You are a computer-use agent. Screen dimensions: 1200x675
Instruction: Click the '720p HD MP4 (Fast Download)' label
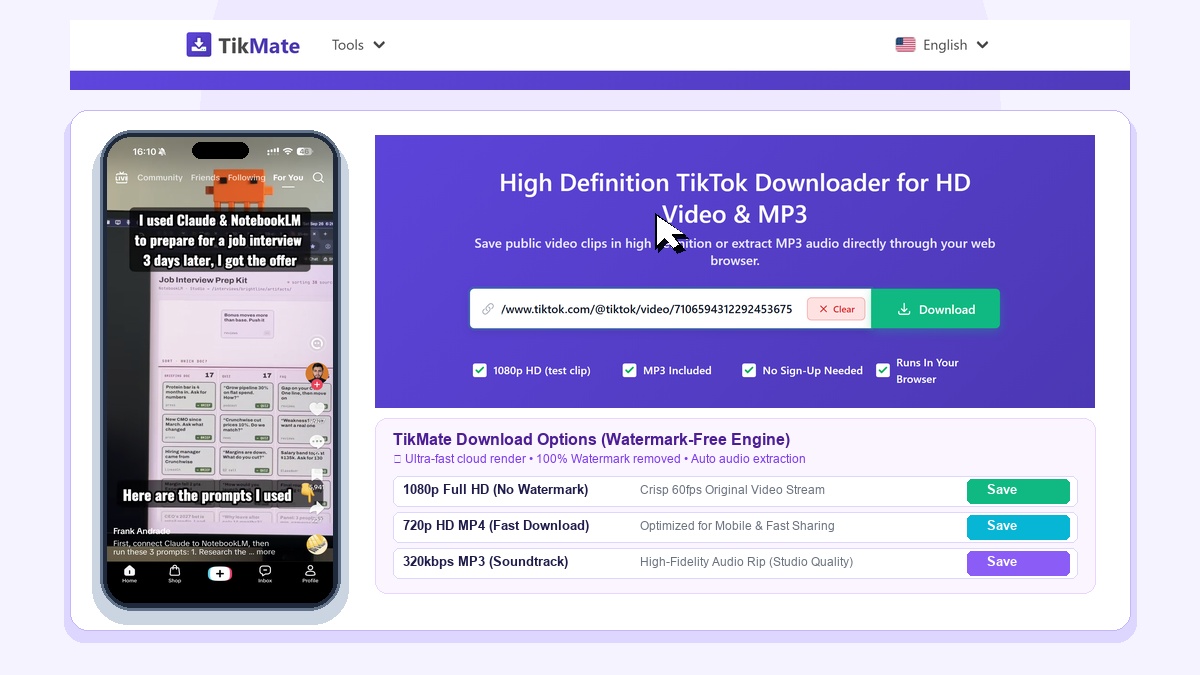pyautogui.click(x=496, y=526)
